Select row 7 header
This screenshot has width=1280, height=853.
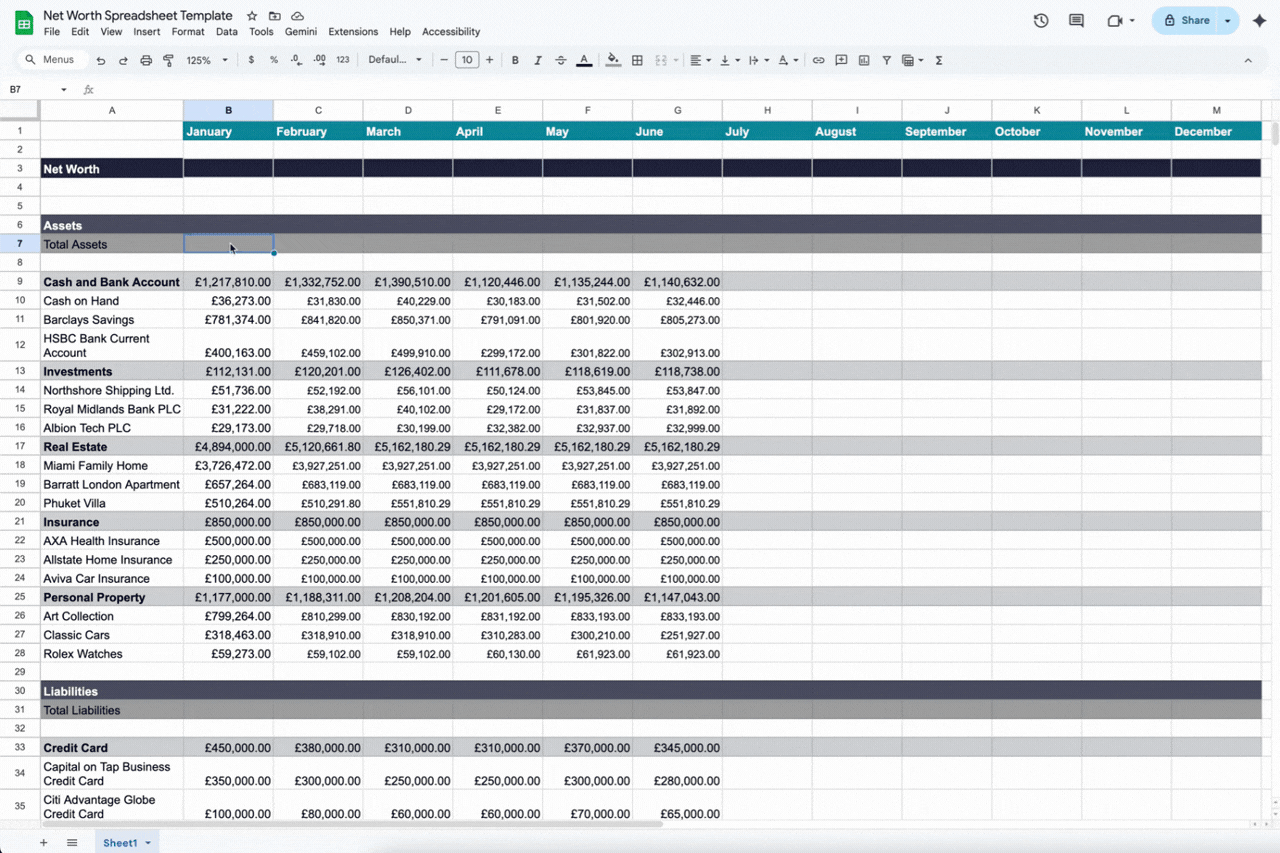pyautogui.click(x=20, y=244)
